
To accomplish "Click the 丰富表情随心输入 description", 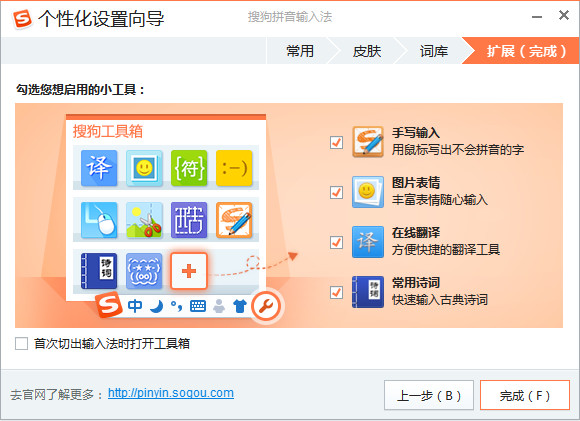I will 440,200.
